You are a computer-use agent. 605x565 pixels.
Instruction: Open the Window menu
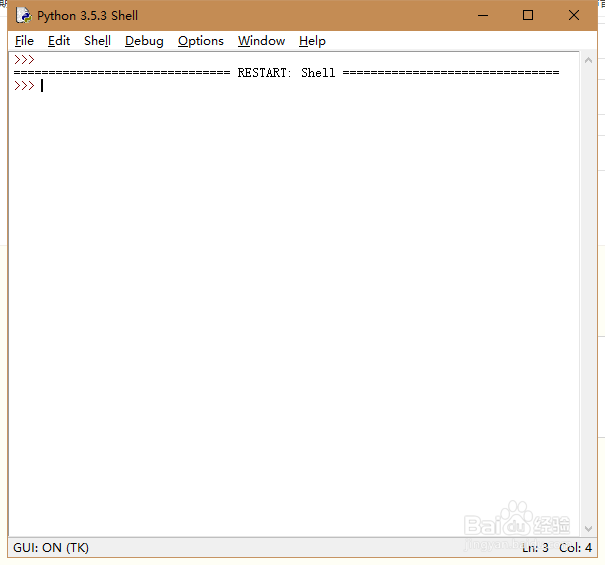pos(261,41)
